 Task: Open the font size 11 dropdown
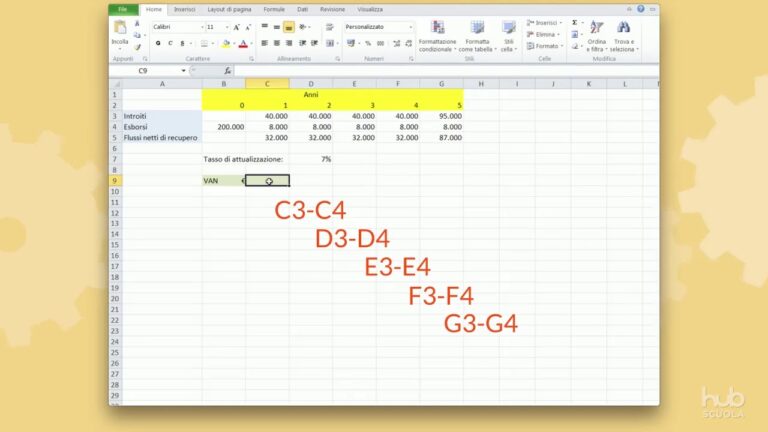coord(227,27)
